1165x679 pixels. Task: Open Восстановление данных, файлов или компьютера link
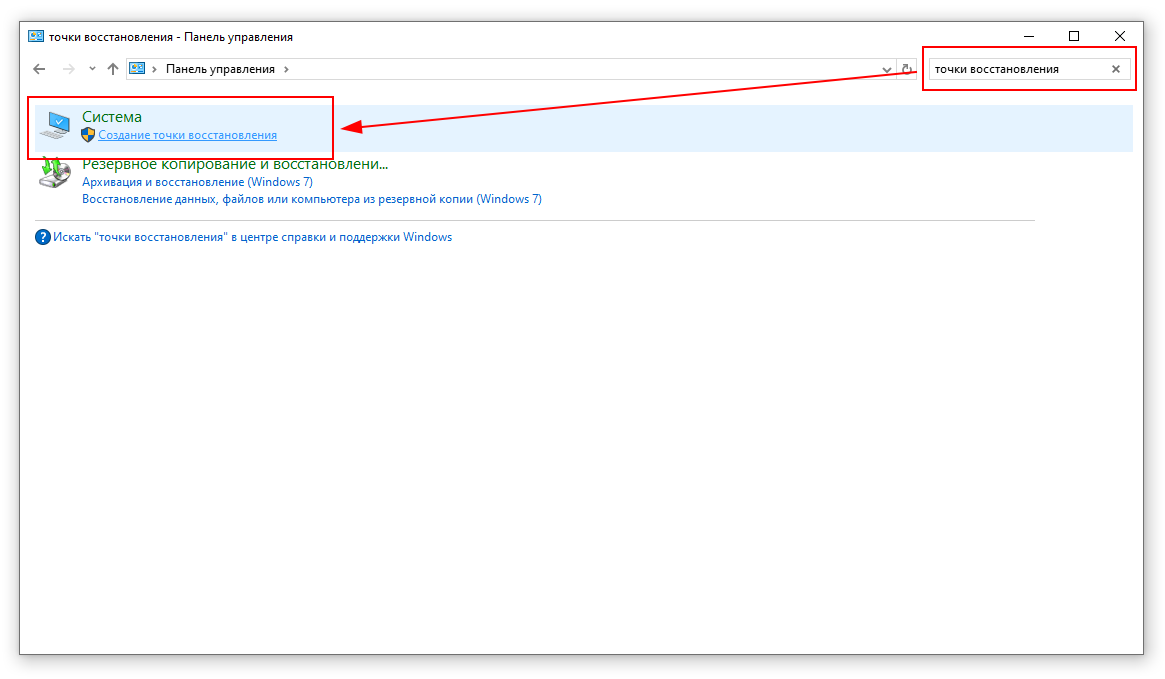point(311,199)
